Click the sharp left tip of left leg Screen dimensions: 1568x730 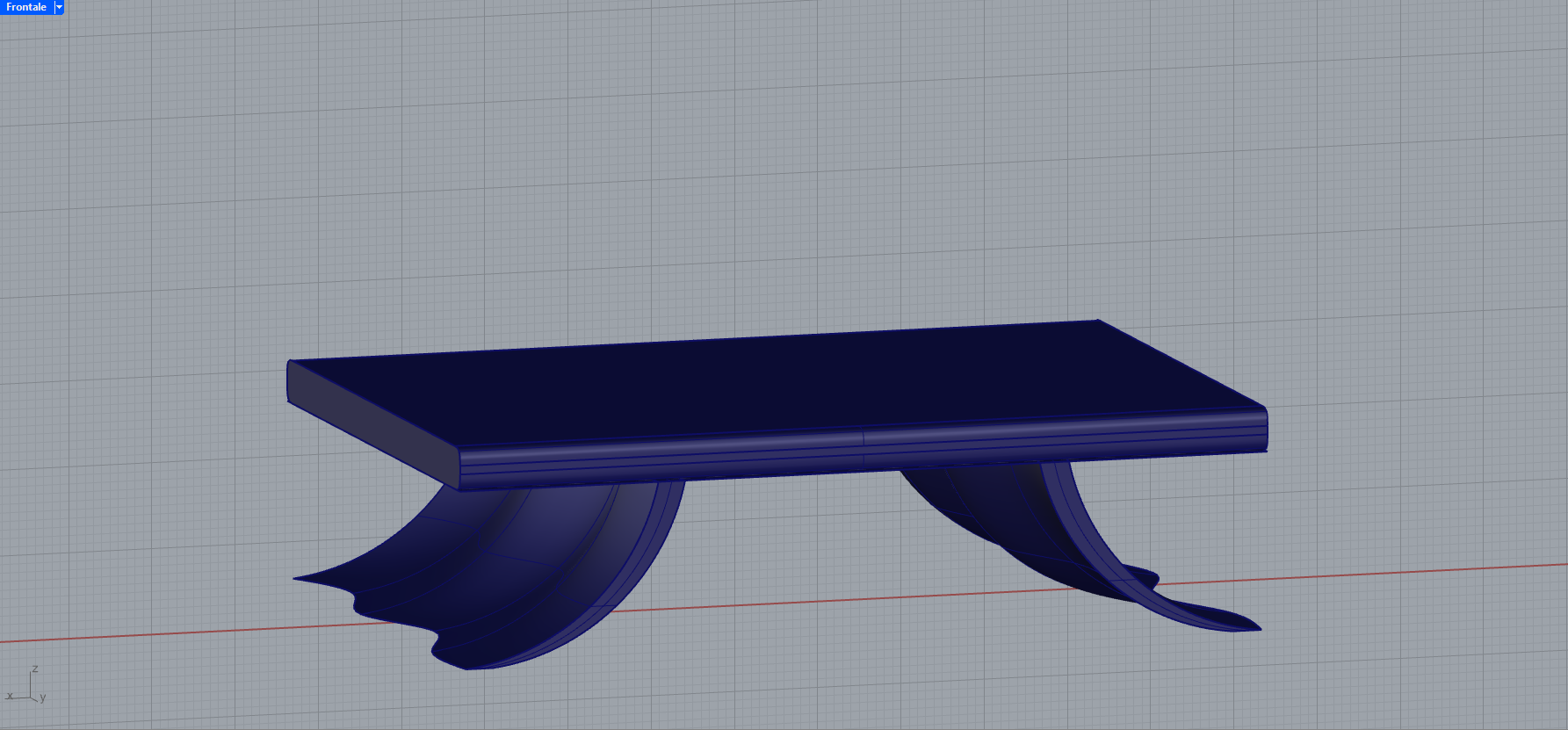(296, 578)
